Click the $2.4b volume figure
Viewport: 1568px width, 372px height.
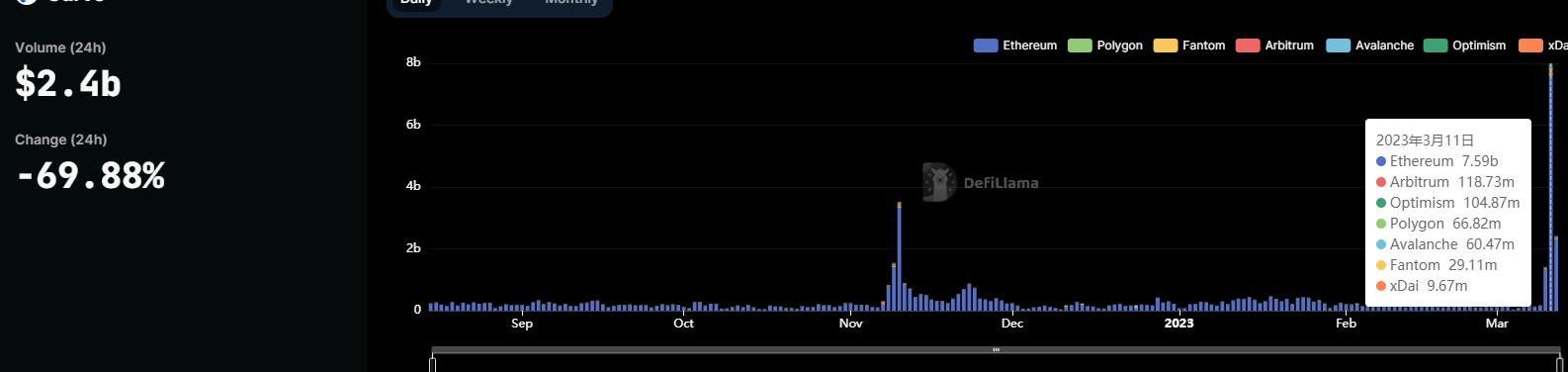[x=68, y=83]
